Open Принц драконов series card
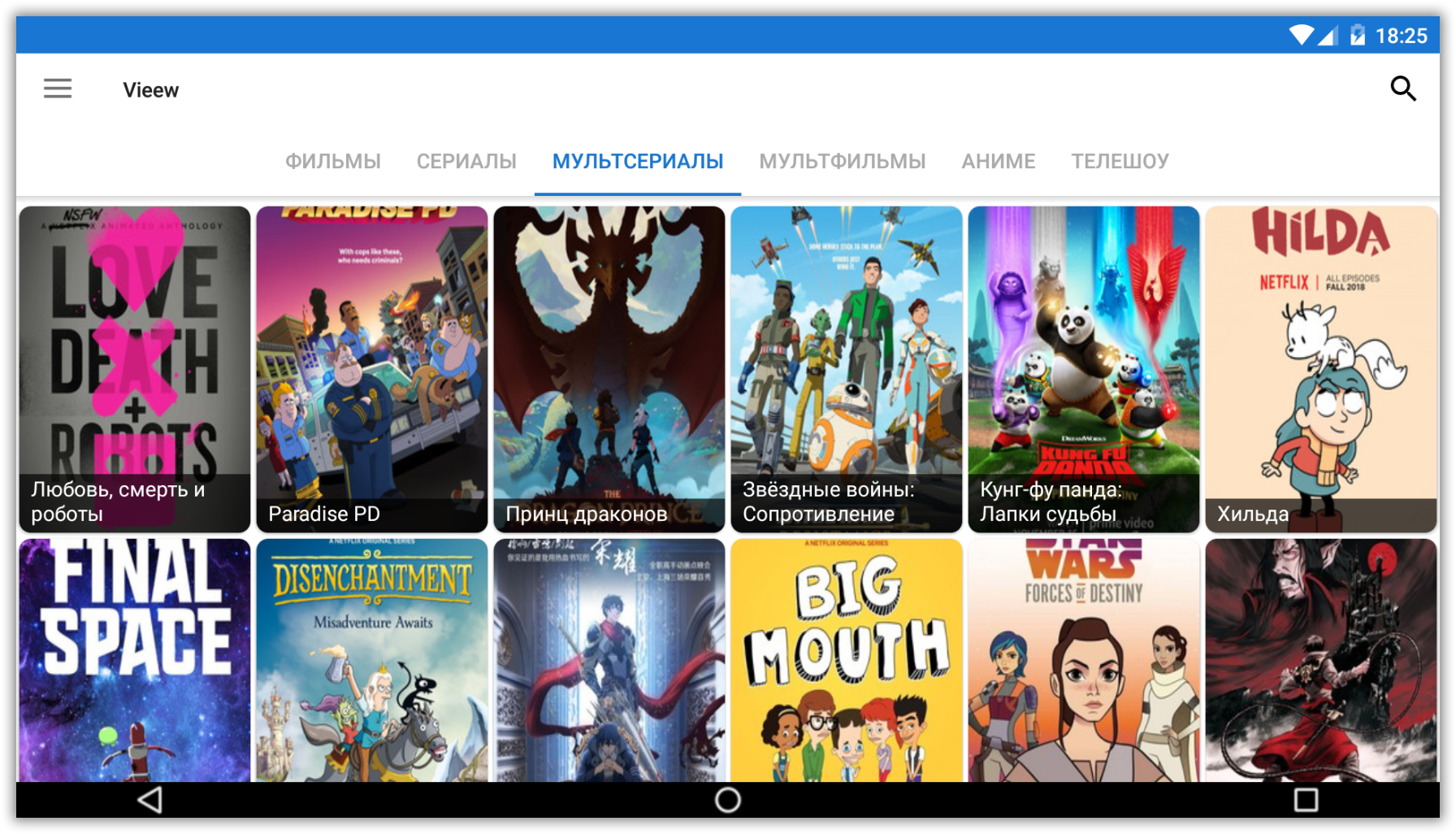The image size is (1456, 834). (609, 369)
